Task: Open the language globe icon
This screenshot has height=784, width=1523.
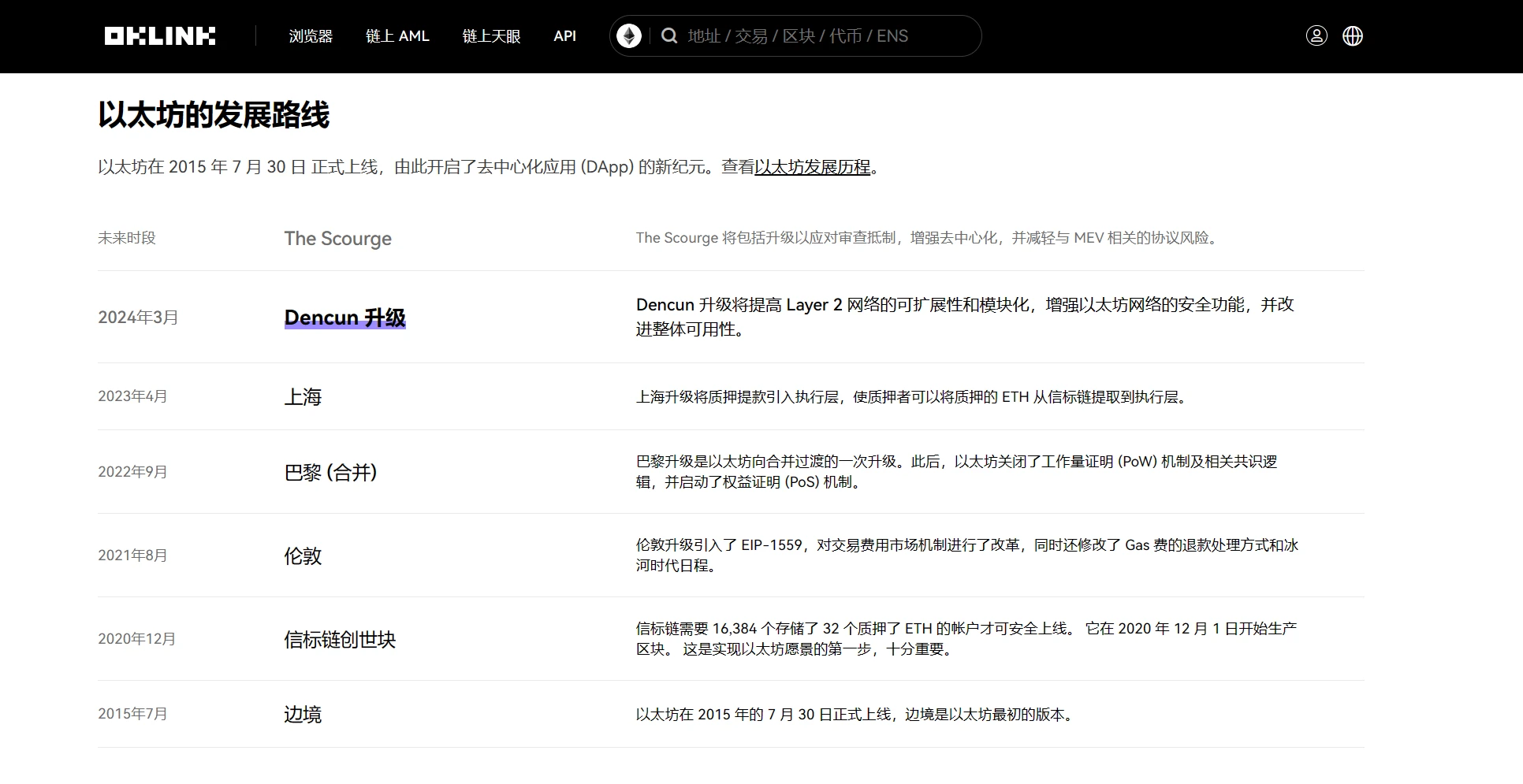Action: [1353, 35]
